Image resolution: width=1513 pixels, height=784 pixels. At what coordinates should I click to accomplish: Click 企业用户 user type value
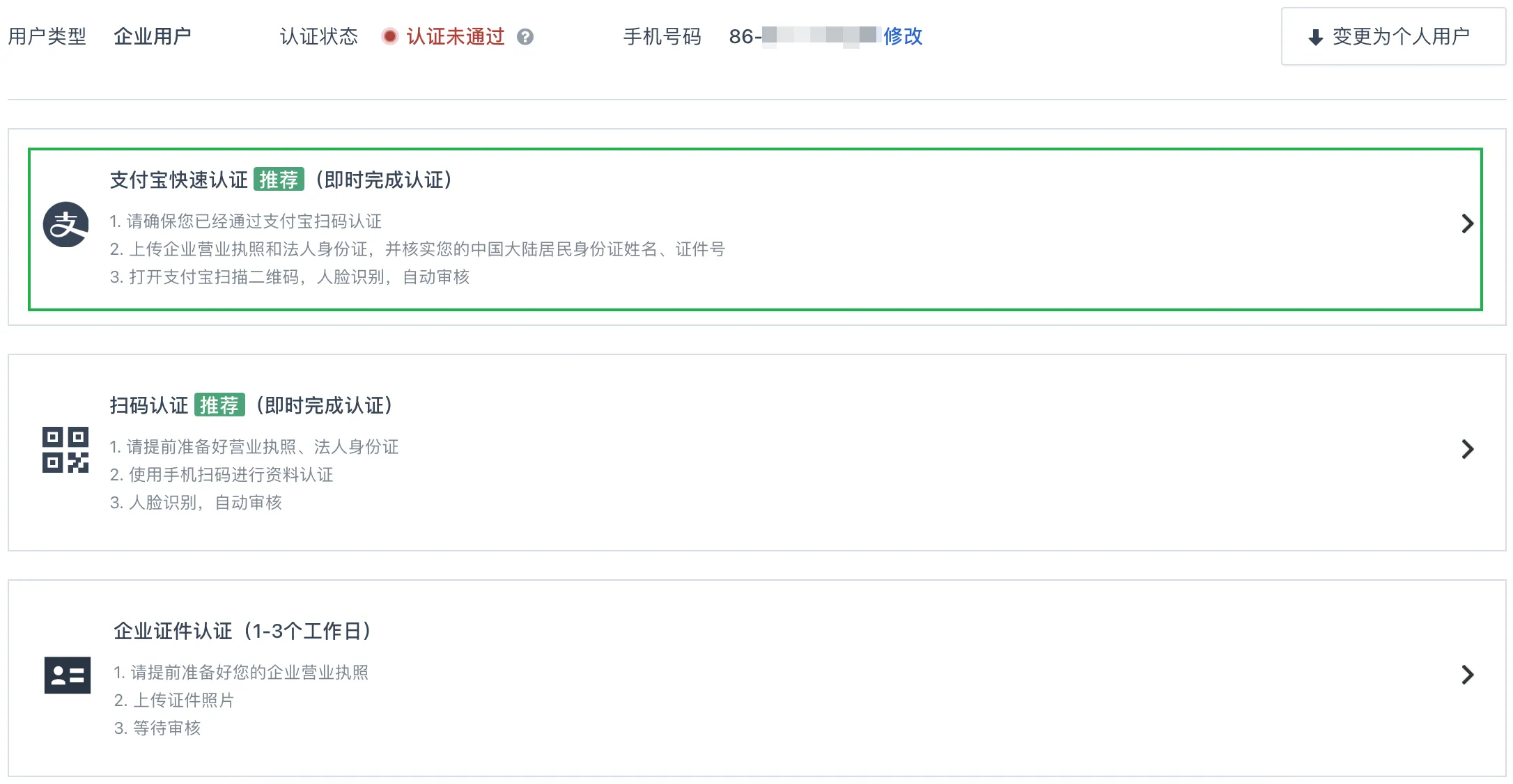pos(153,36)
